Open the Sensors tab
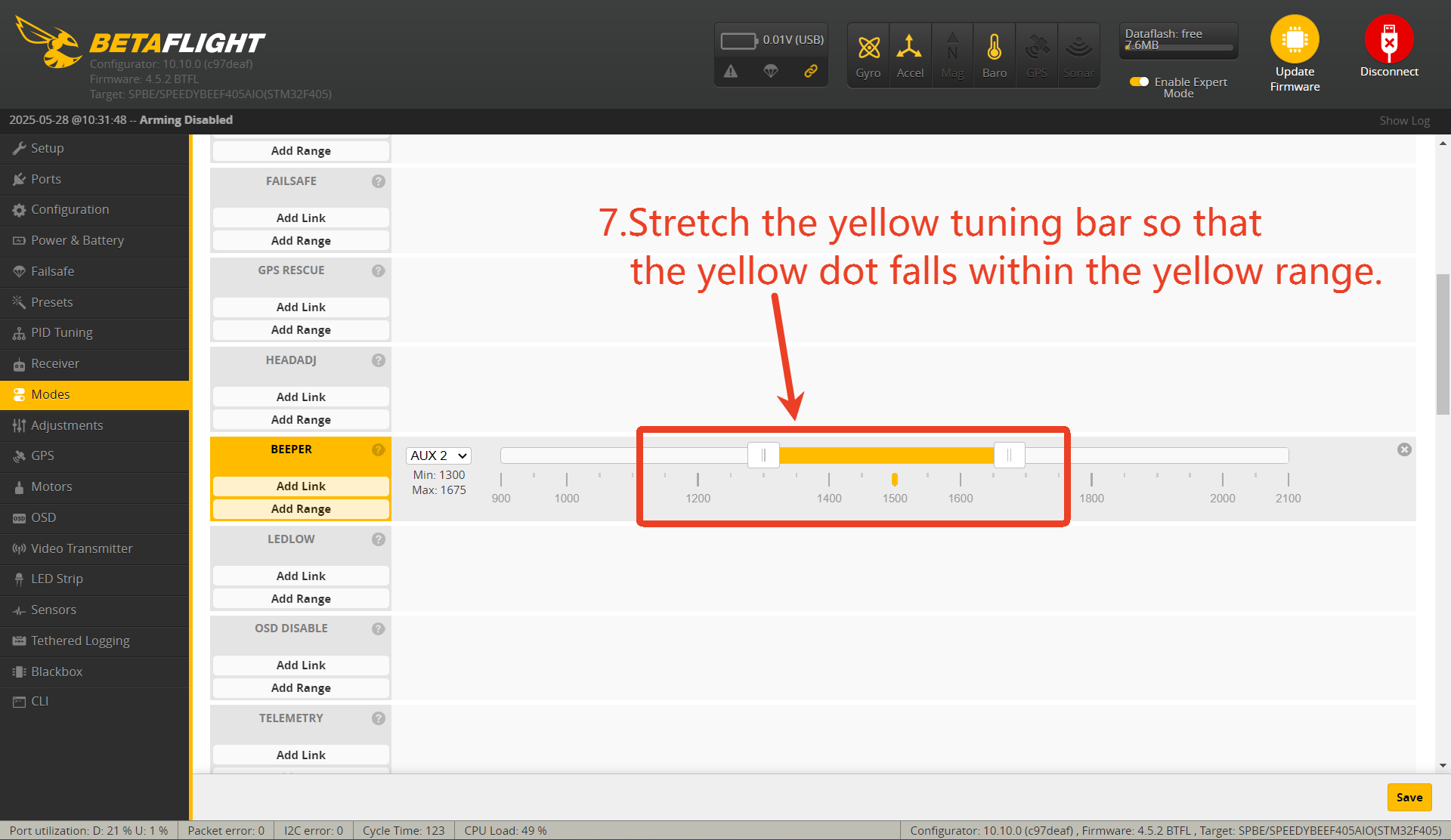Screen dimensions: 1451x840 pos(94,610)
